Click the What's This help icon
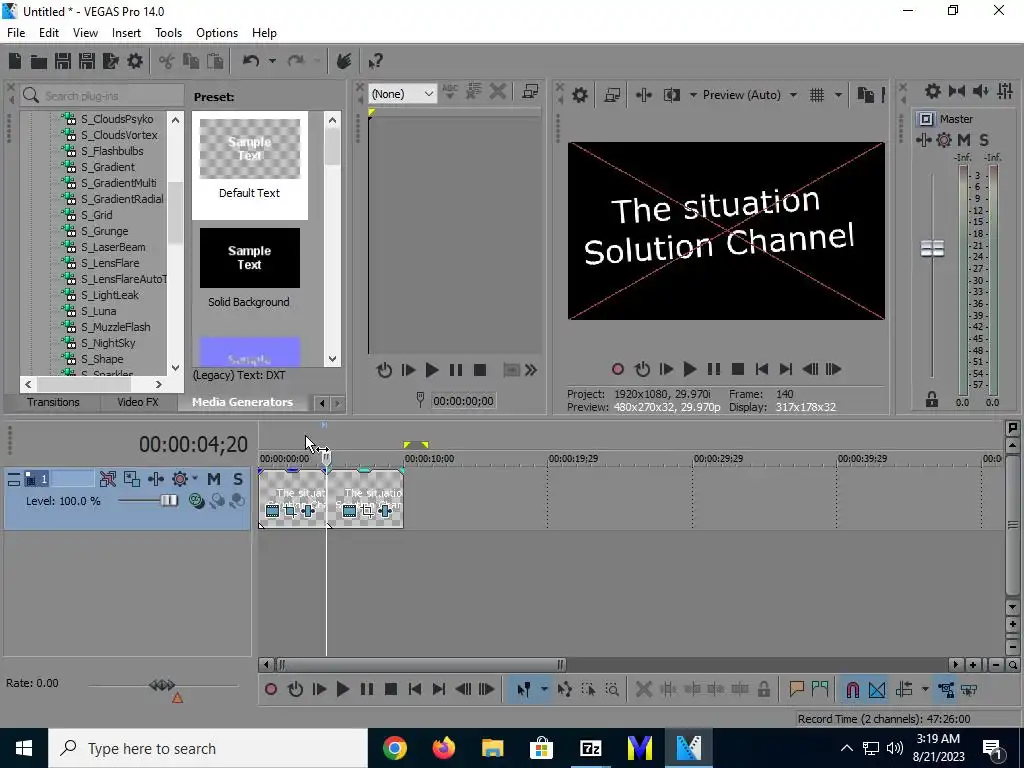 coord(375,61)
